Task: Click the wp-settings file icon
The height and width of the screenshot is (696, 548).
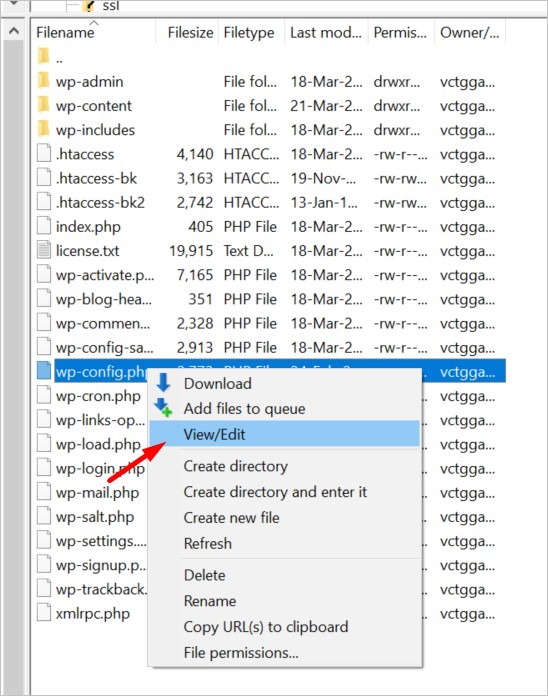Action: 43,541
